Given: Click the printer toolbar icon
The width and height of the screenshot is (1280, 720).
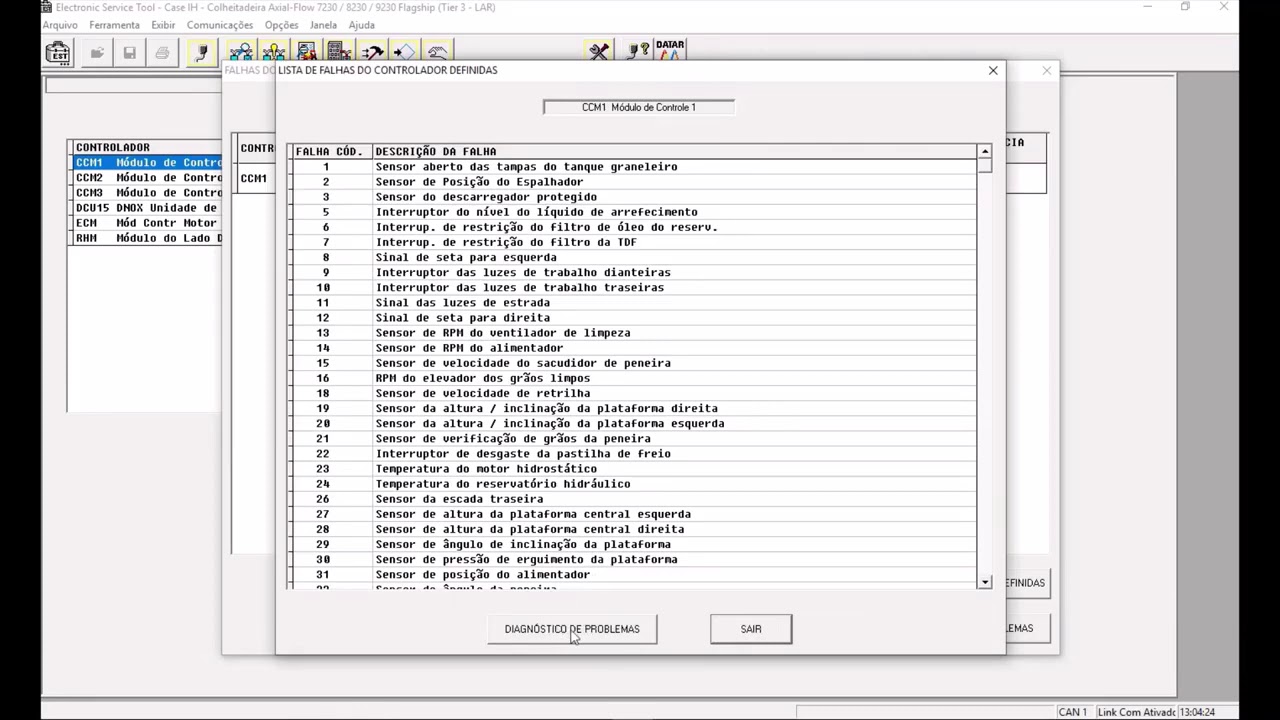Looking at the screenshot, I should pyautogui.click(x=162, y=53).
